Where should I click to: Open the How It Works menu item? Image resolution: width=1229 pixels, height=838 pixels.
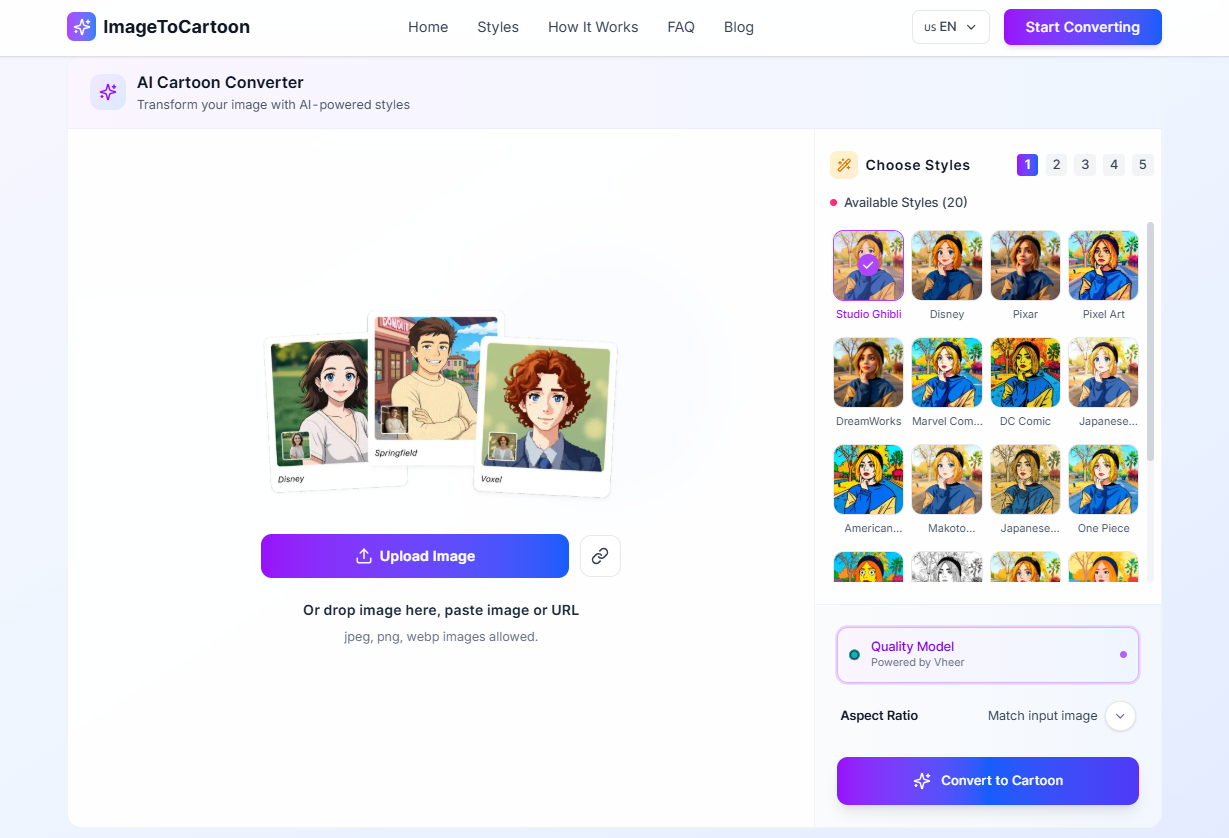point(593,27)
